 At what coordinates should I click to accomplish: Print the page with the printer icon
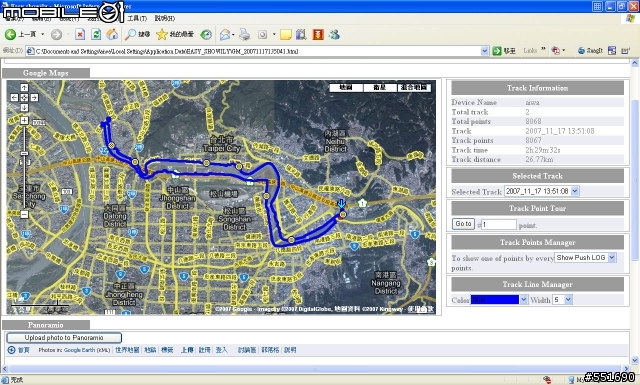244,35
